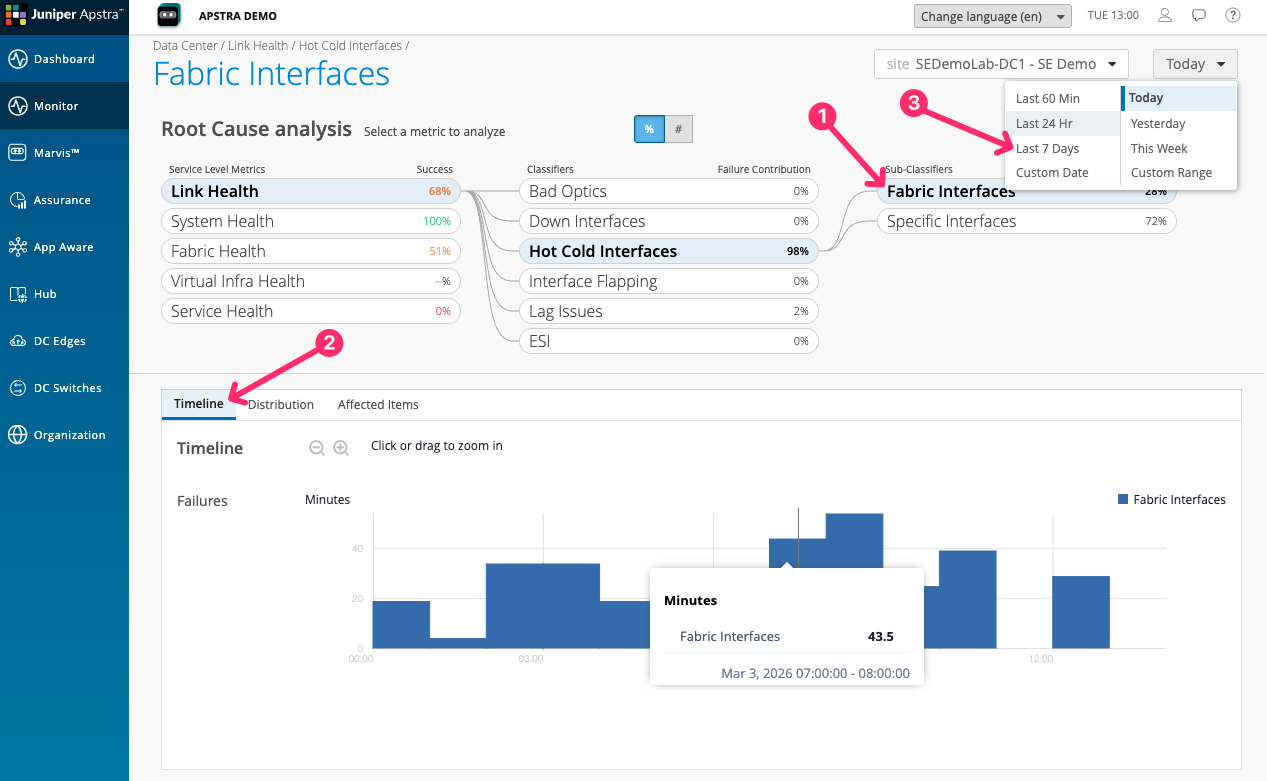Enable the percentage (%) metric view

649,129
